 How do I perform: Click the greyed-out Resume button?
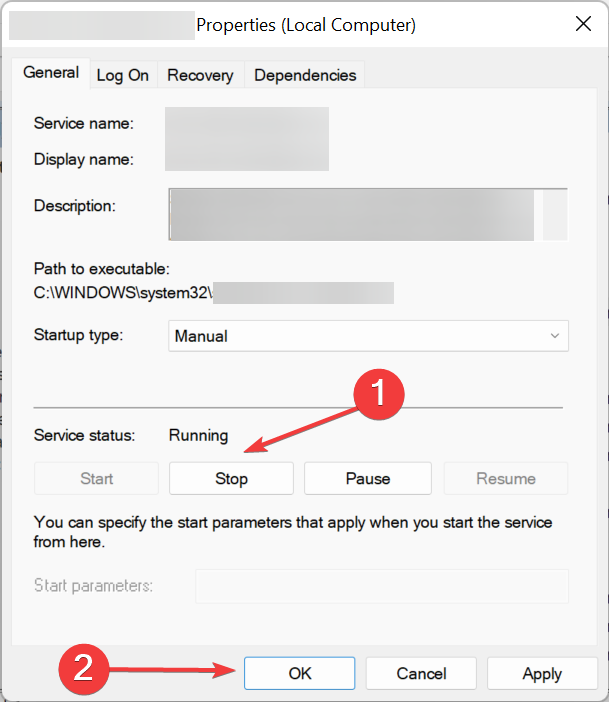coord(506,479)
